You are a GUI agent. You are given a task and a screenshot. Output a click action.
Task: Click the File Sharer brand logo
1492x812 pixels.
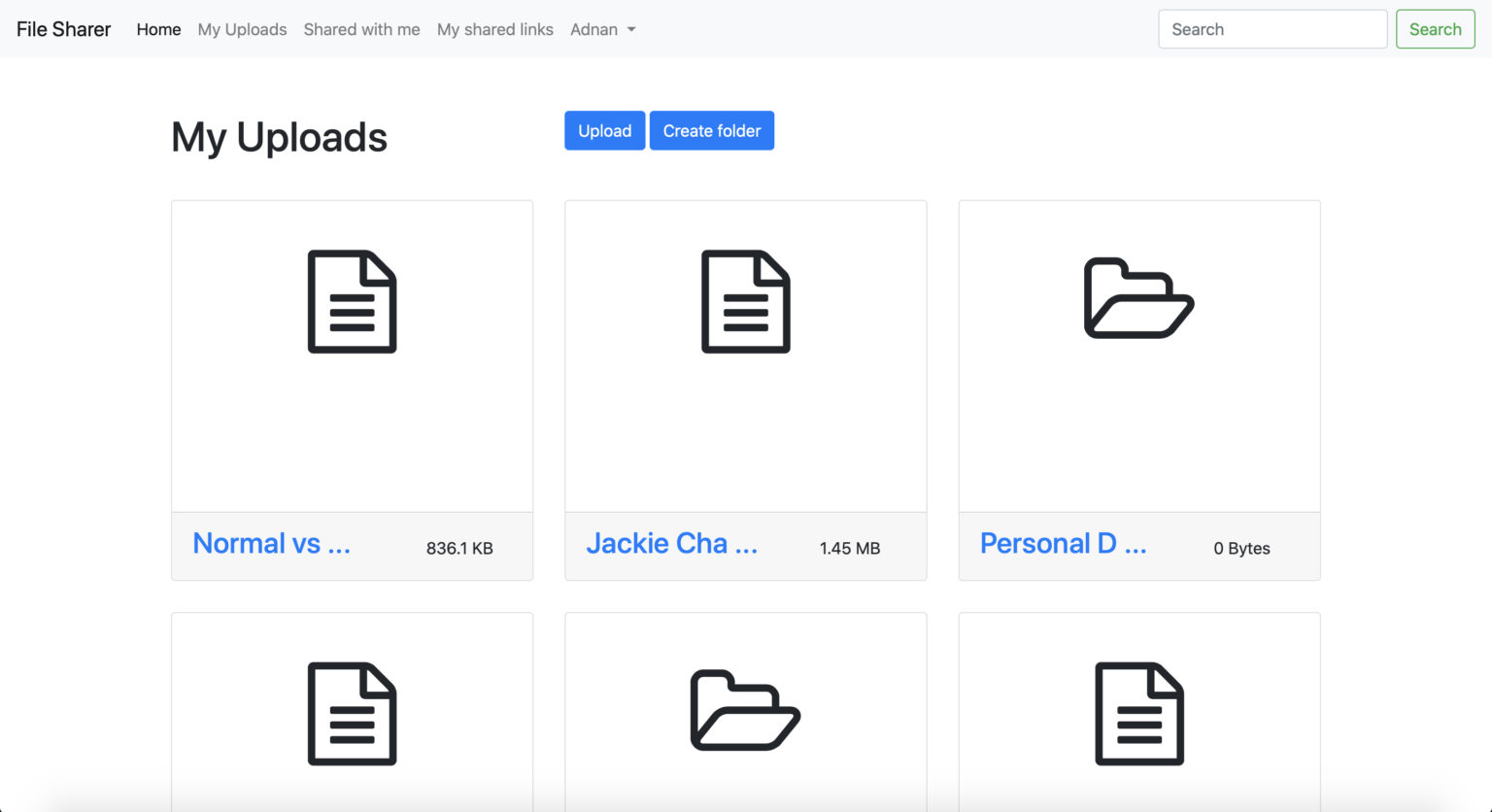point(63,29)
